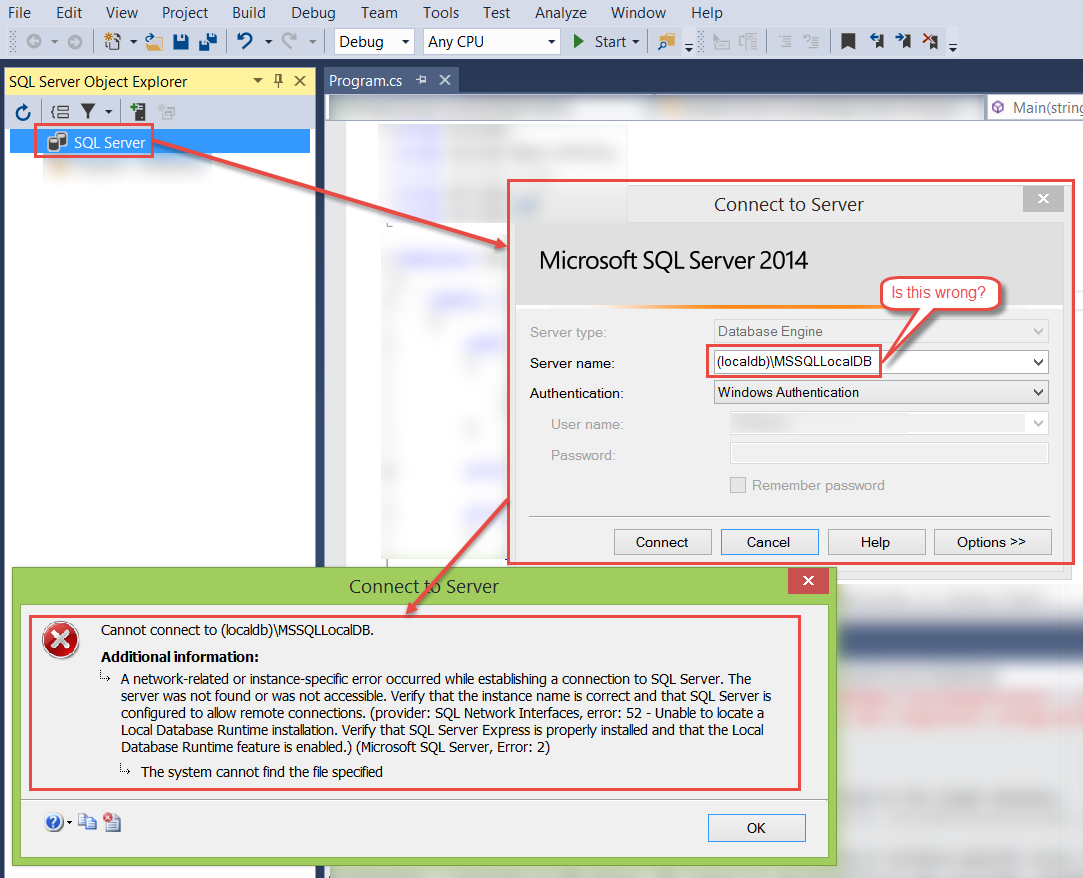The image size is (1083, 878).
Task: Expand the Server name combo box arrow
Action: 1038,362
